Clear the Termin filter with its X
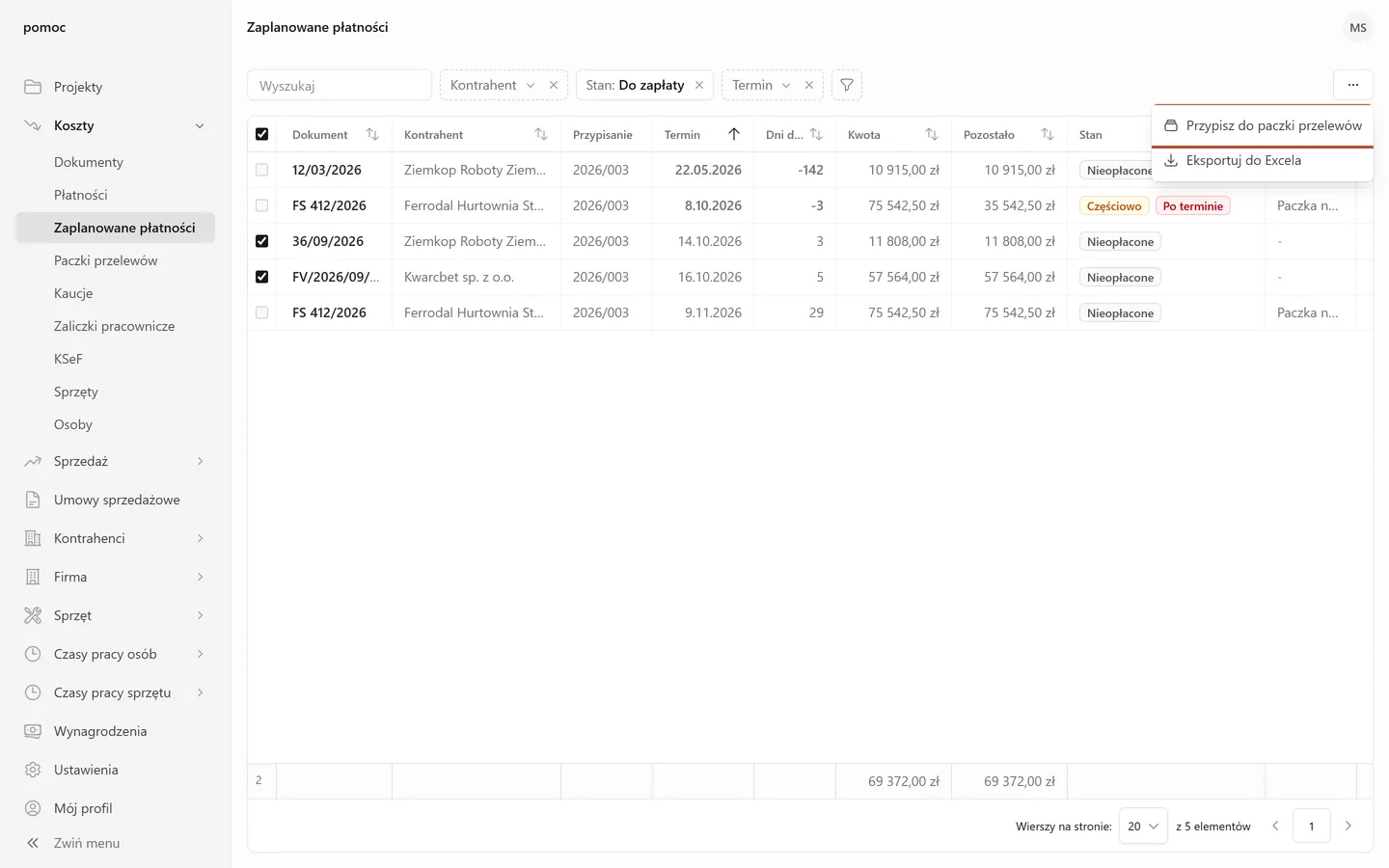This screenshot has width=1389, height=868. tap(809, 85)
